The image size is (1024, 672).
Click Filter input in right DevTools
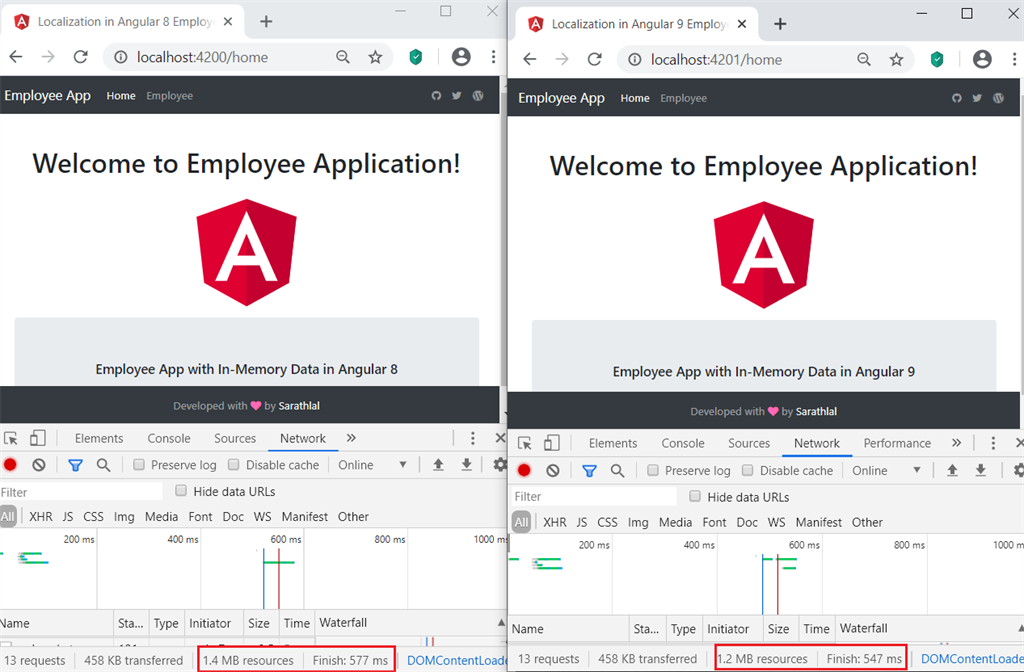(x=594, y=496)
